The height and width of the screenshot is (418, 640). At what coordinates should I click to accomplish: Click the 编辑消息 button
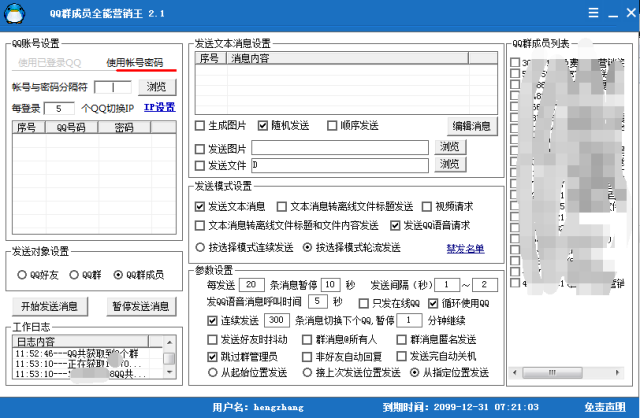472,126
